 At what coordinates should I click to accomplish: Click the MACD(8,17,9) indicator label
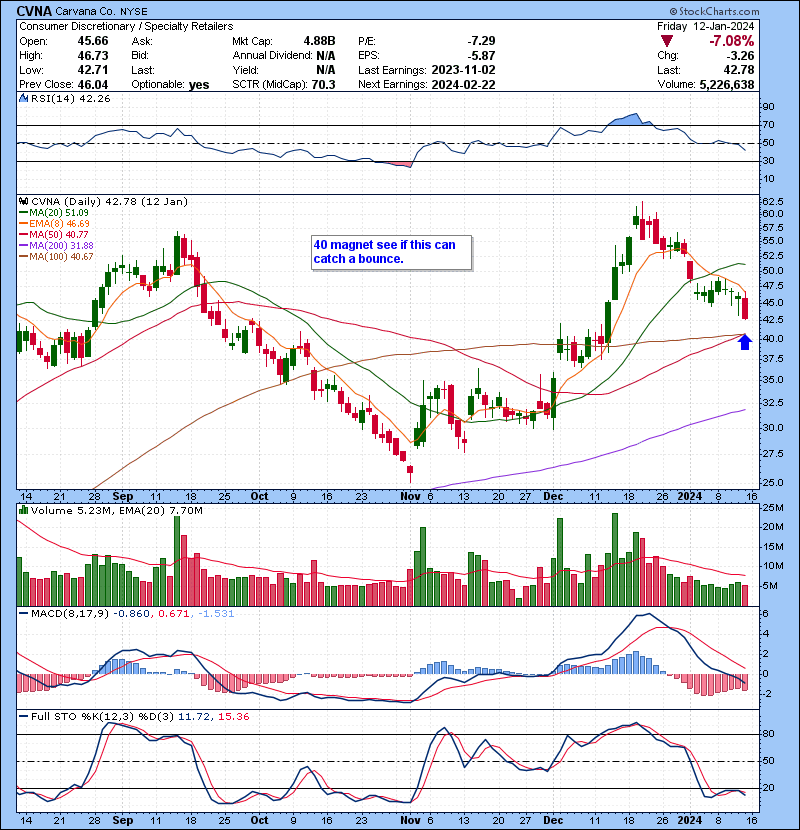pyautogui.click(x=70, y=614)
